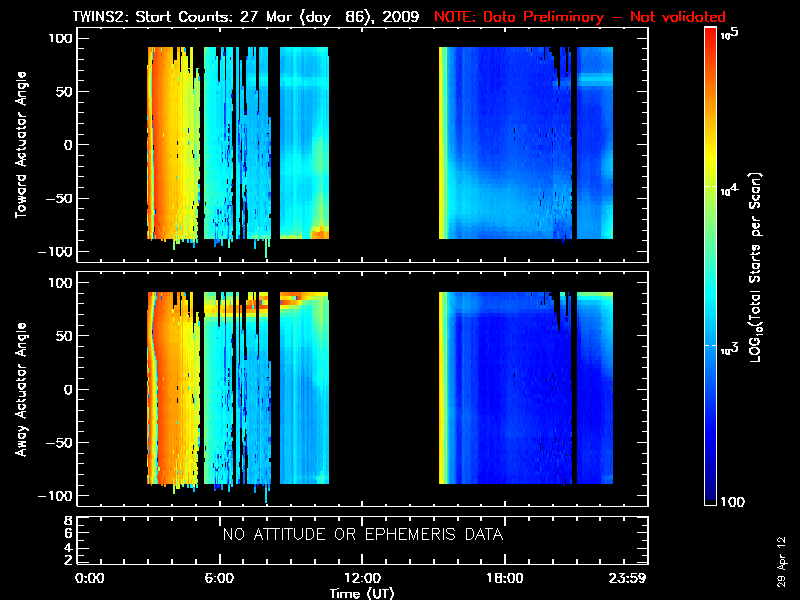Click the 100 label at the colorbar bottom
The width and height of the screenshot is (800, 600).
point(731,500)
